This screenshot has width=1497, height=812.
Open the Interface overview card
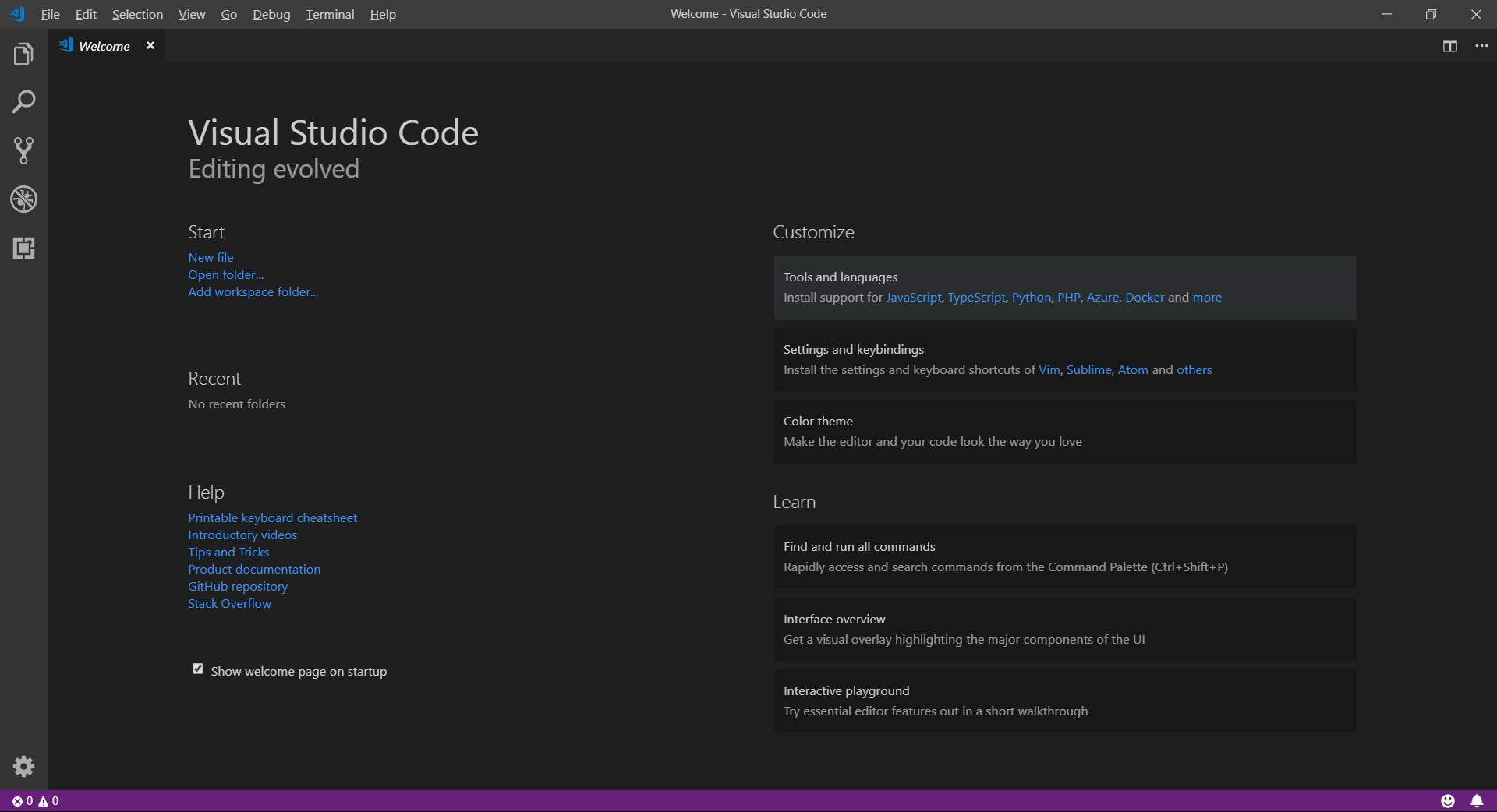(x=1065, y=629)
